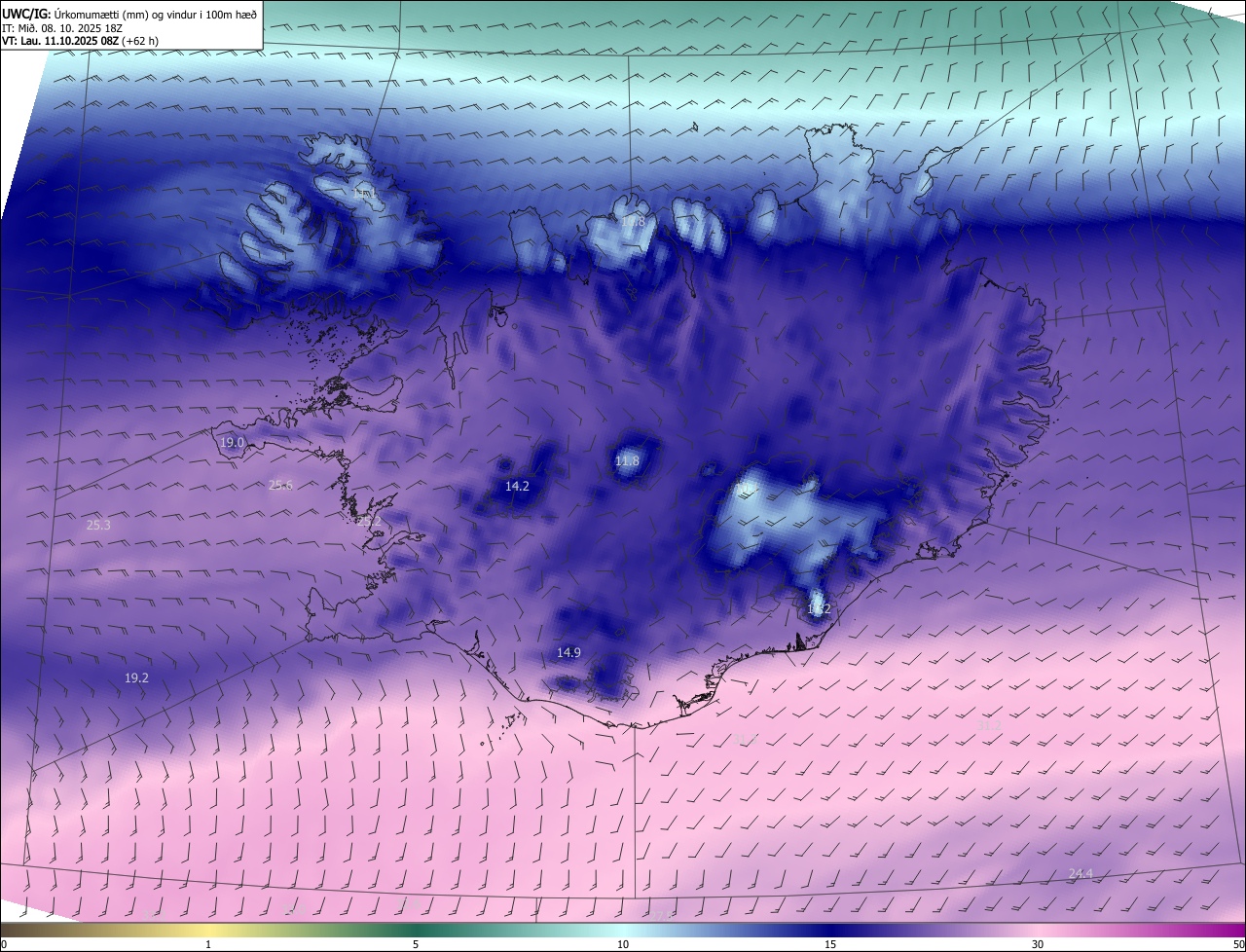Image resolution: width=1246 pixels, height=952 pixels.
Task: Click the 1 tick on the color scale
Action: (208, 944)
